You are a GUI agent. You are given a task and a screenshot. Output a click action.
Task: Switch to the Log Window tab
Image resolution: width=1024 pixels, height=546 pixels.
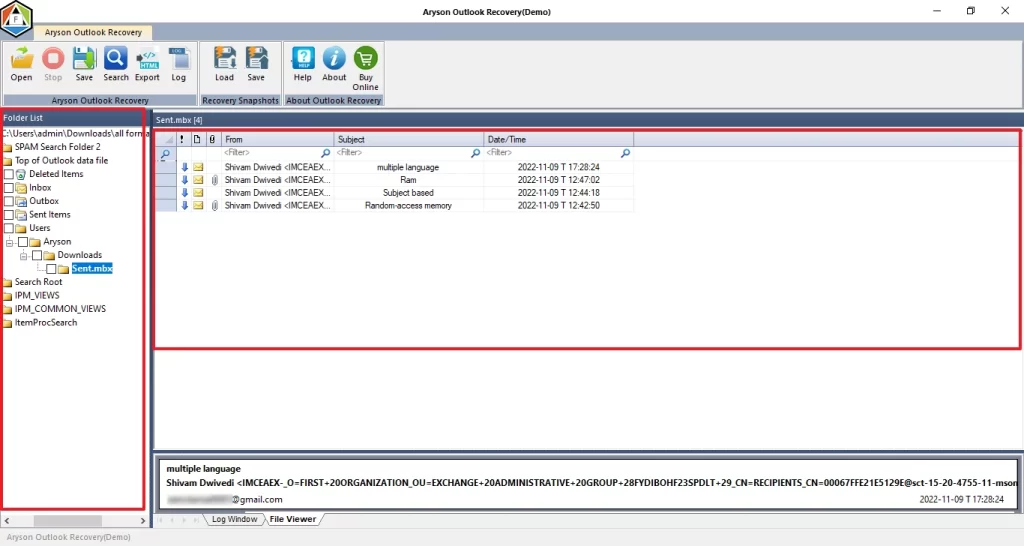pyautogui.click(x=234, y=519)
